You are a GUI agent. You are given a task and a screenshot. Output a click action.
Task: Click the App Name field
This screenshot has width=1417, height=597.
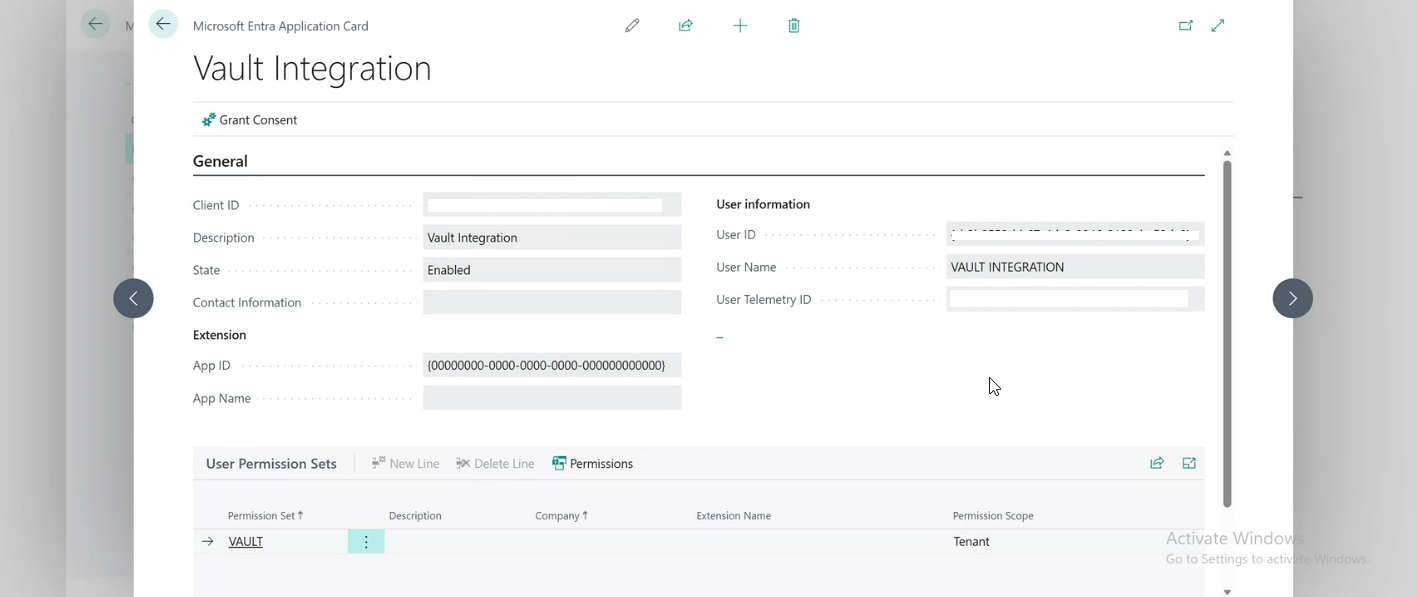[x=552, y=398]
